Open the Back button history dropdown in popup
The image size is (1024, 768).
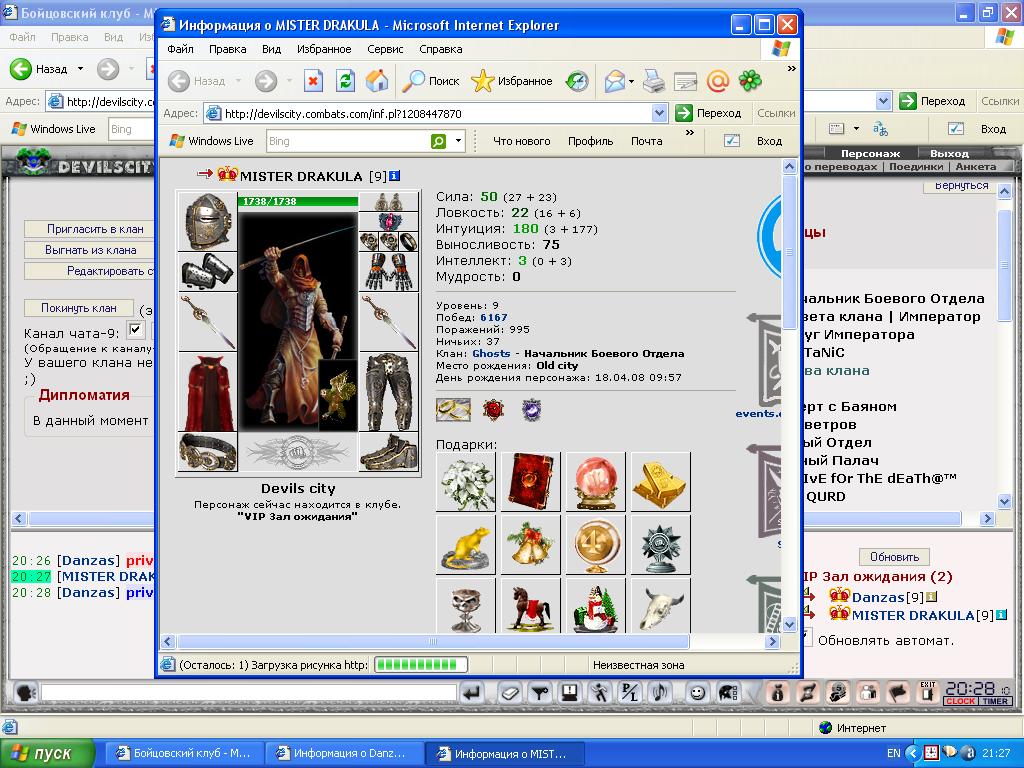pos(238,81)
